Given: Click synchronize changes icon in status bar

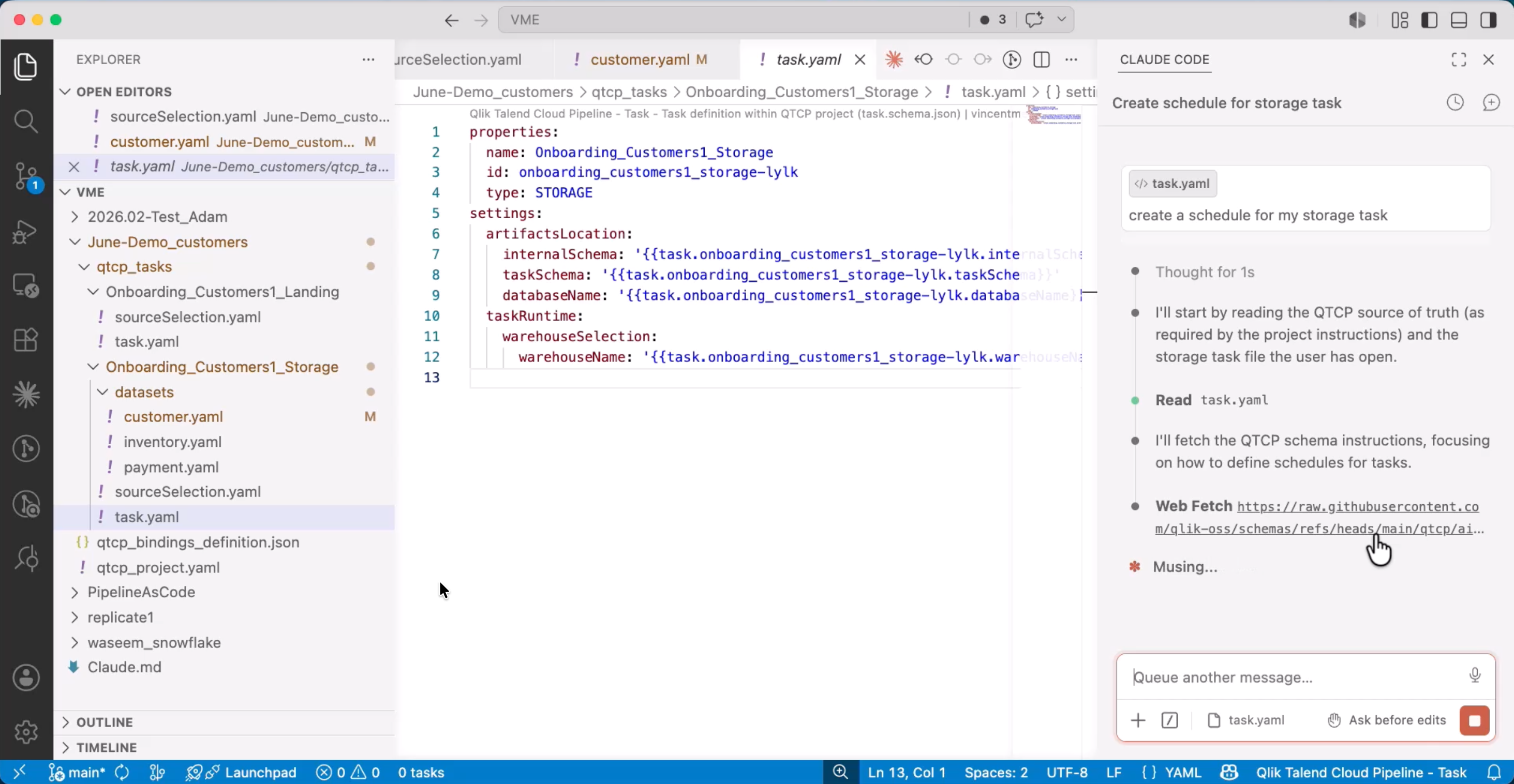Looking at the screenshot, I should [x=122, y=772].
